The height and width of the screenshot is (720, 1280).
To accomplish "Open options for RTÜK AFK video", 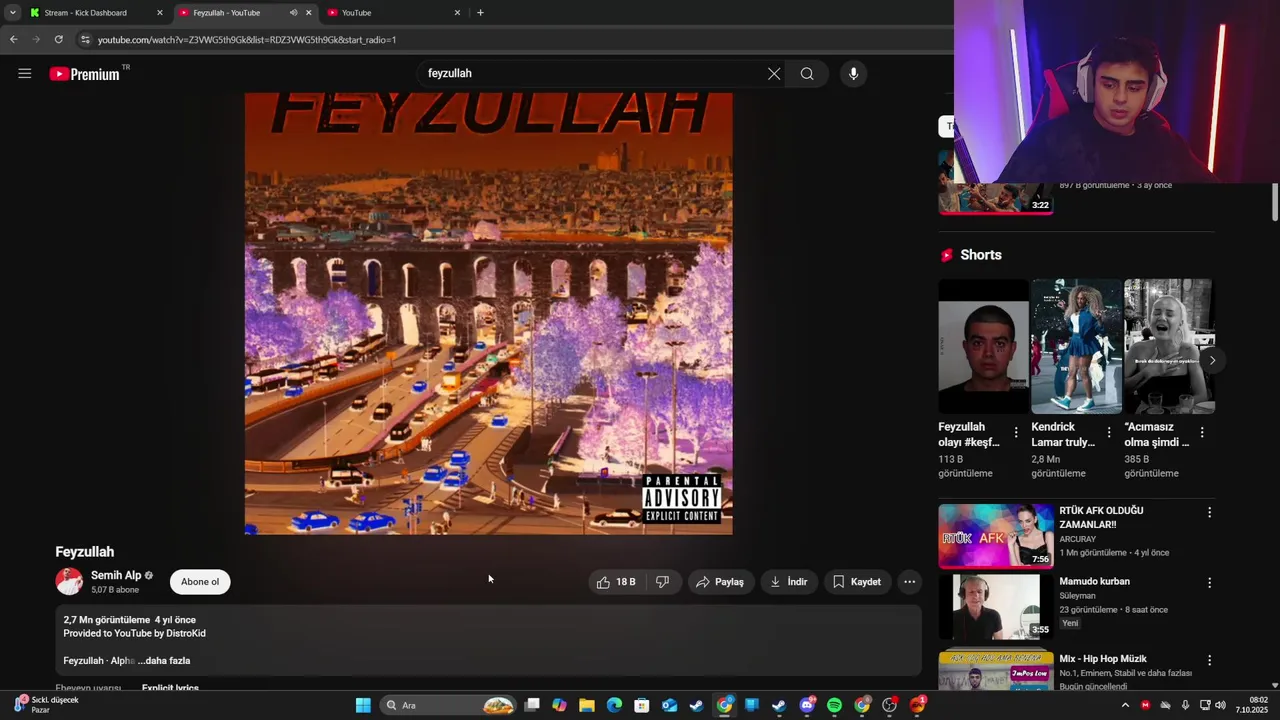I will (x=1209, y=512).
